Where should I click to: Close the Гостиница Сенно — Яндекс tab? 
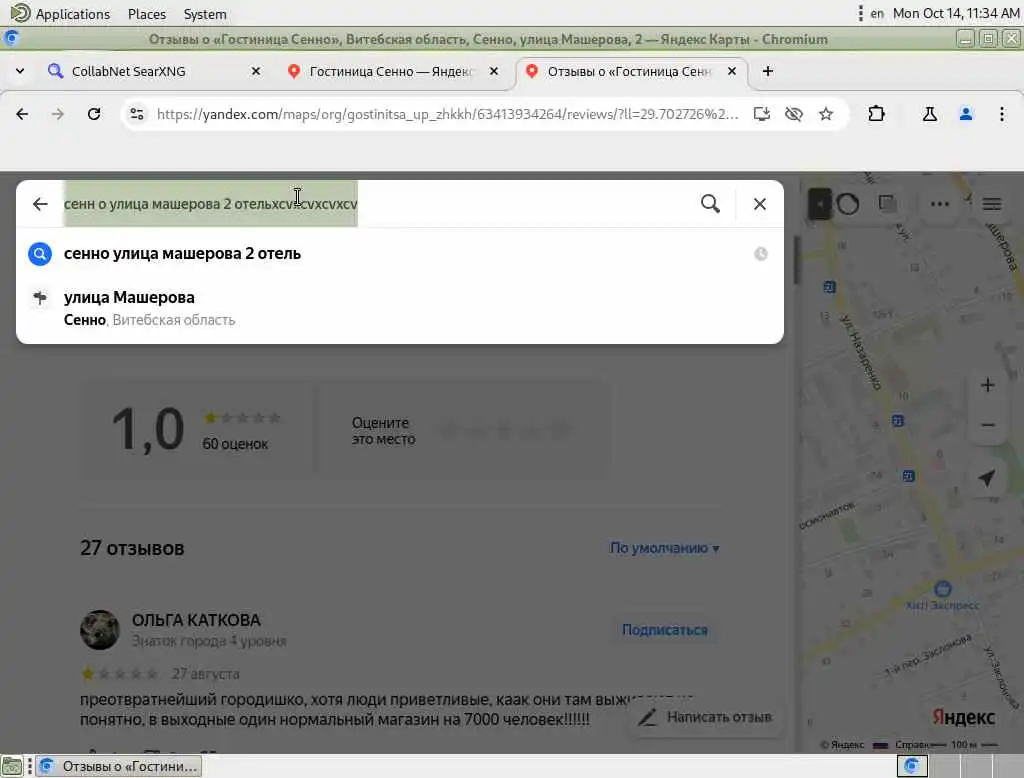(x=494, y=71)
